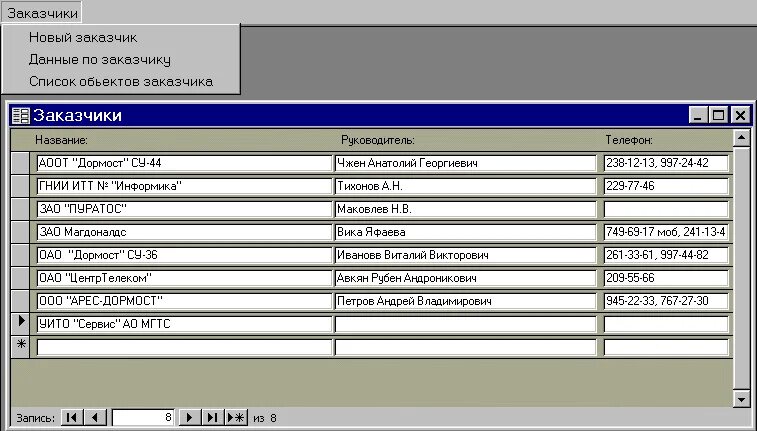This screenshot has height=431, width=757.
Task: Select the row selector for ЗАО "ПУРАТОС"
Action: click(x=20, y=209)
